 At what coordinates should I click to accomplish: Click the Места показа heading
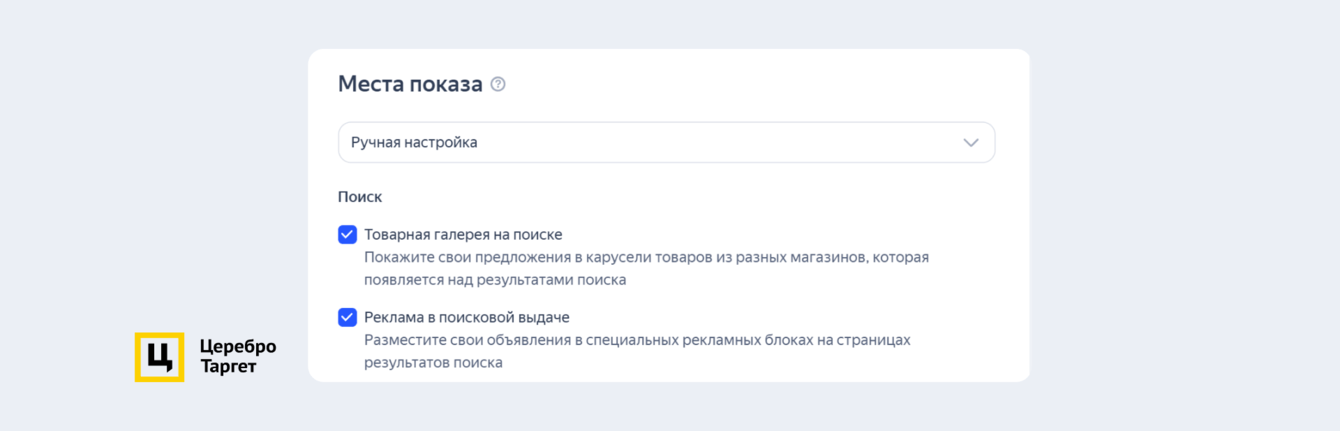pyautogui.click(x=410, y=84)
